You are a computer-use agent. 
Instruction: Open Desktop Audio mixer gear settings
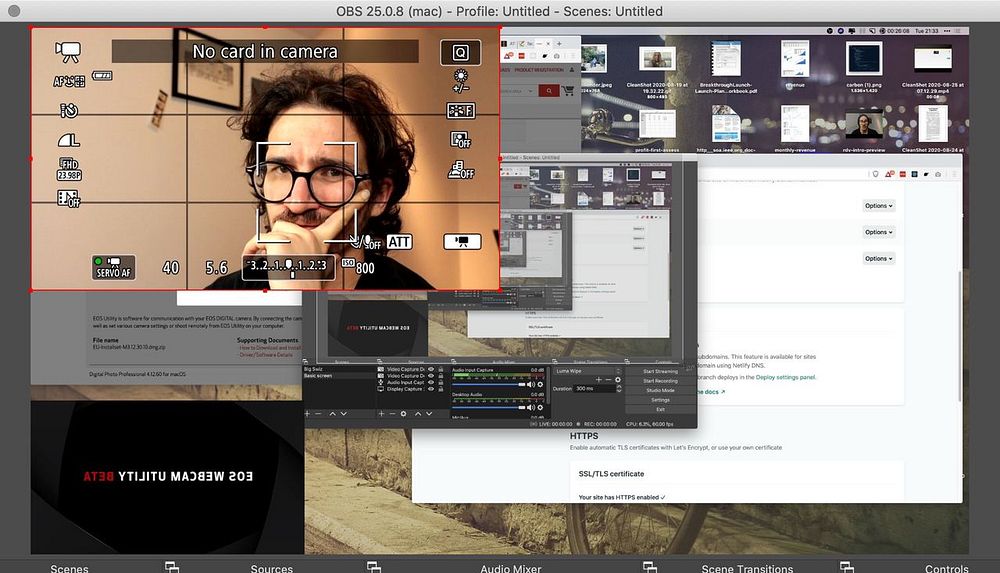coord(540,408)
